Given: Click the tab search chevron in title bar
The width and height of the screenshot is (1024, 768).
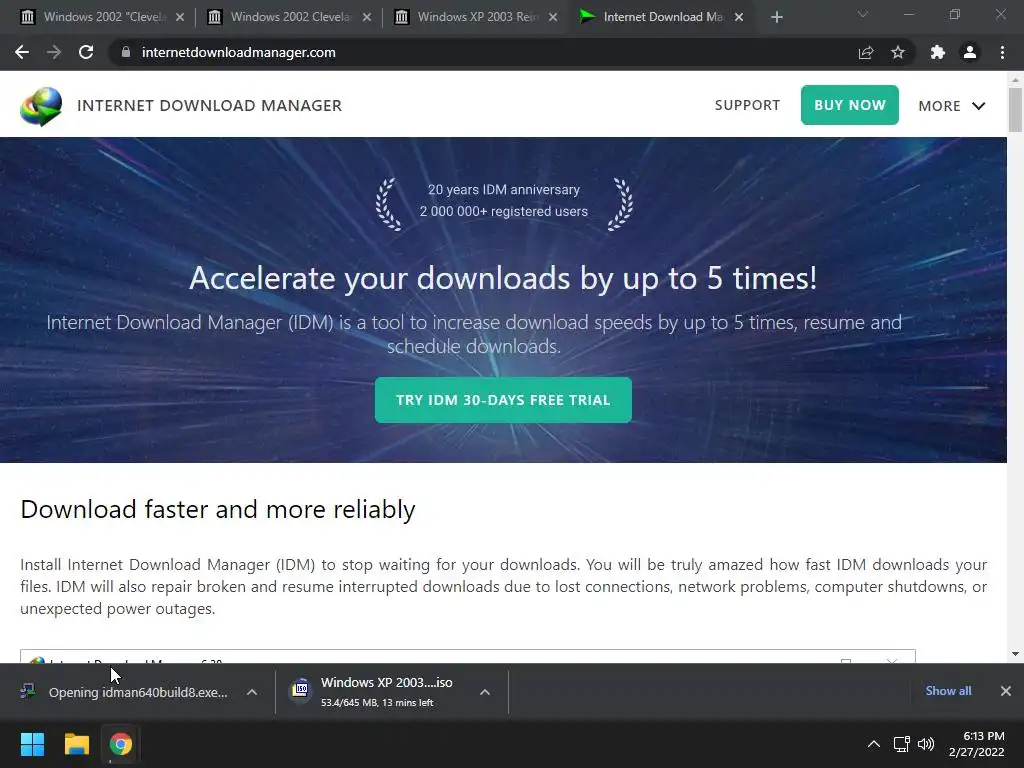Looking at the screenshot, I should pyautogui.click(x=863, y=14).
